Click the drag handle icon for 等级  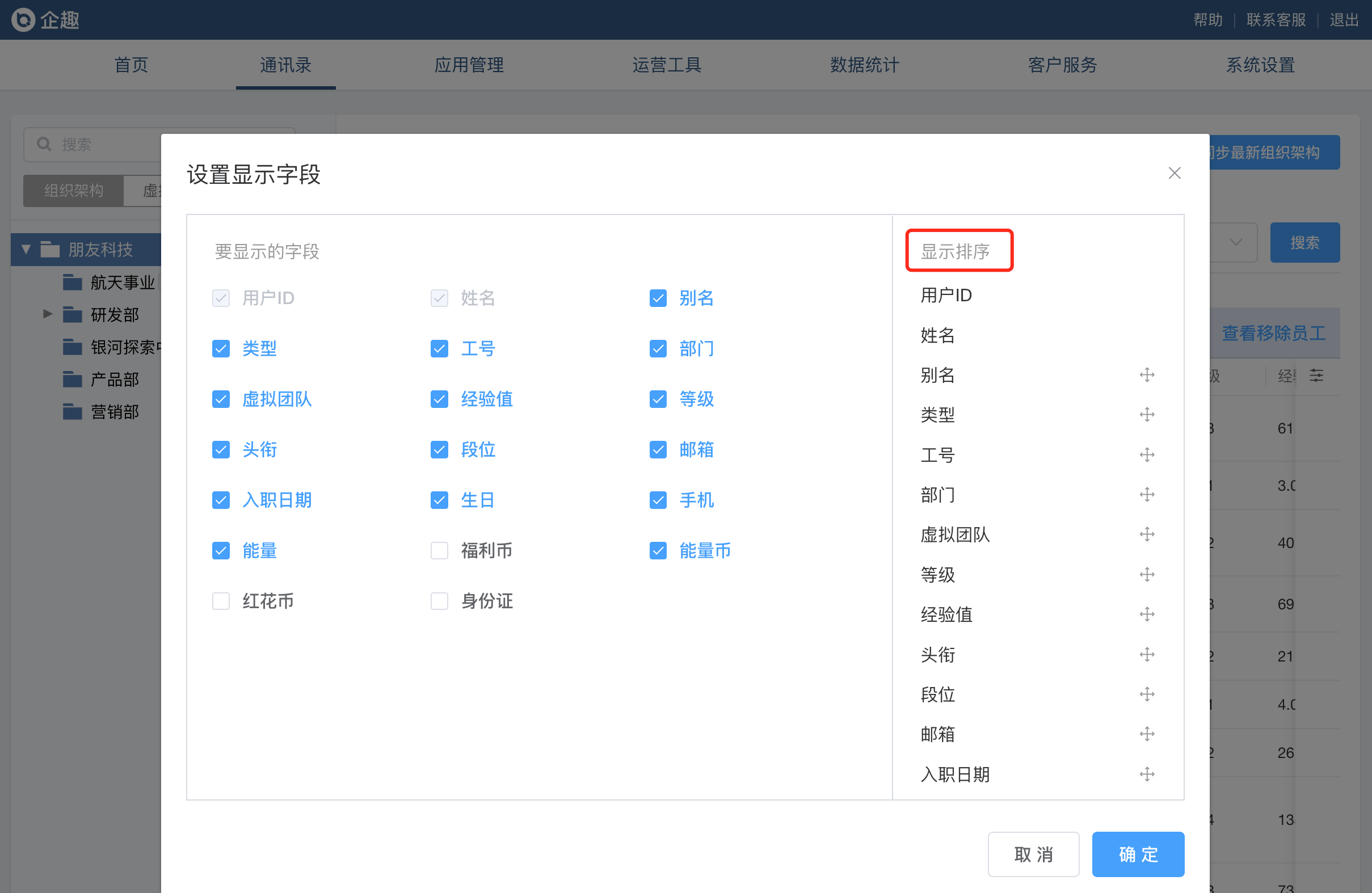1147,575
